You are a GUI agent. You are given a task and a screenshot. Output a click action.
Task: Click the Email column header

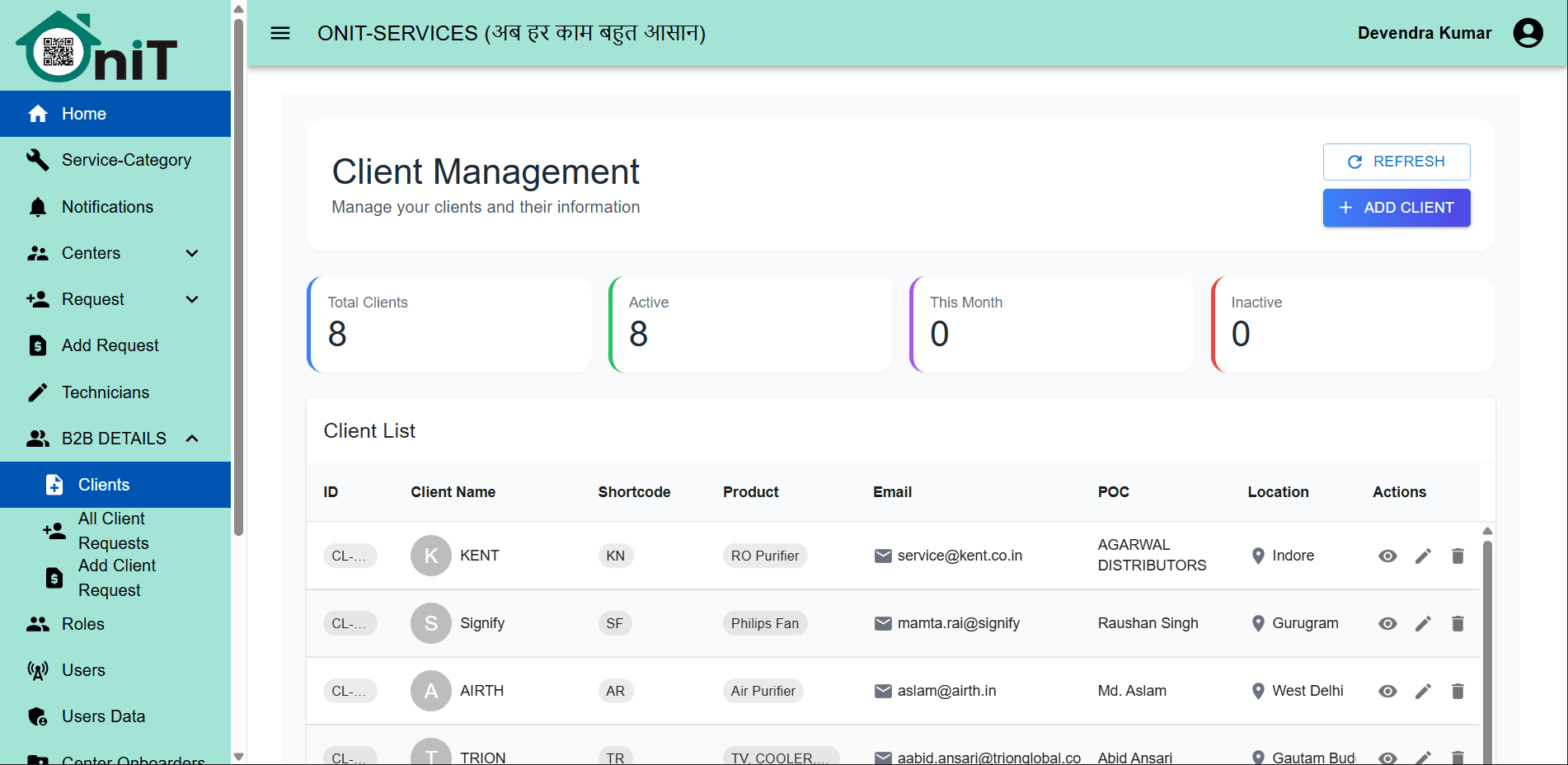click(x=893, y=492)
